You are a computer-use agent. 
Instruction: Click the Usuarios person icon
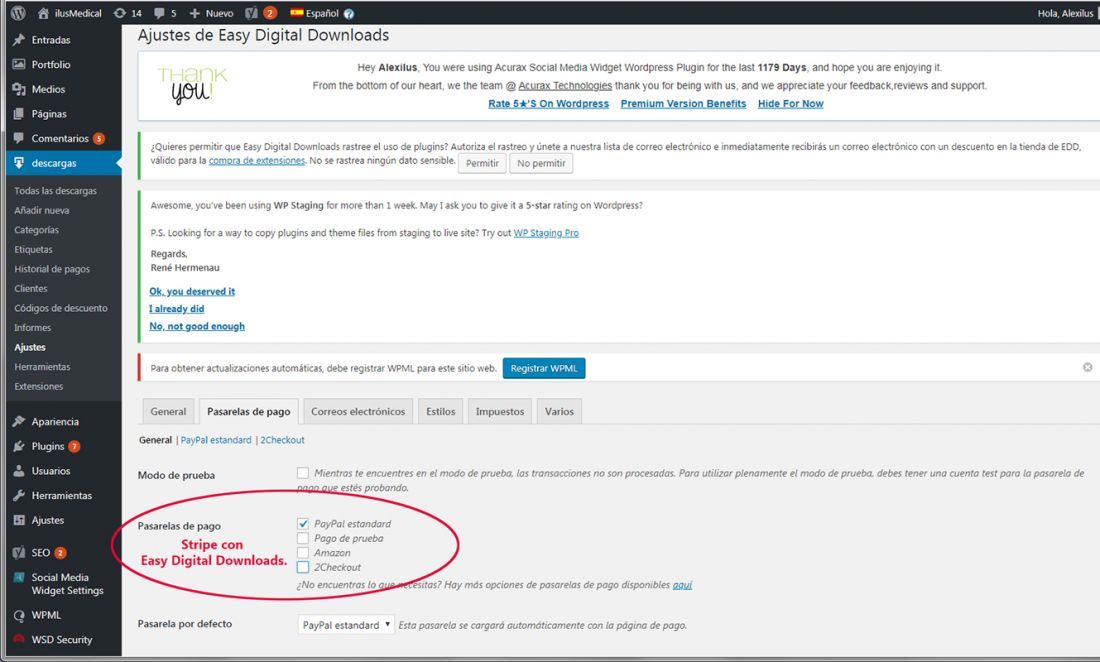19,471
